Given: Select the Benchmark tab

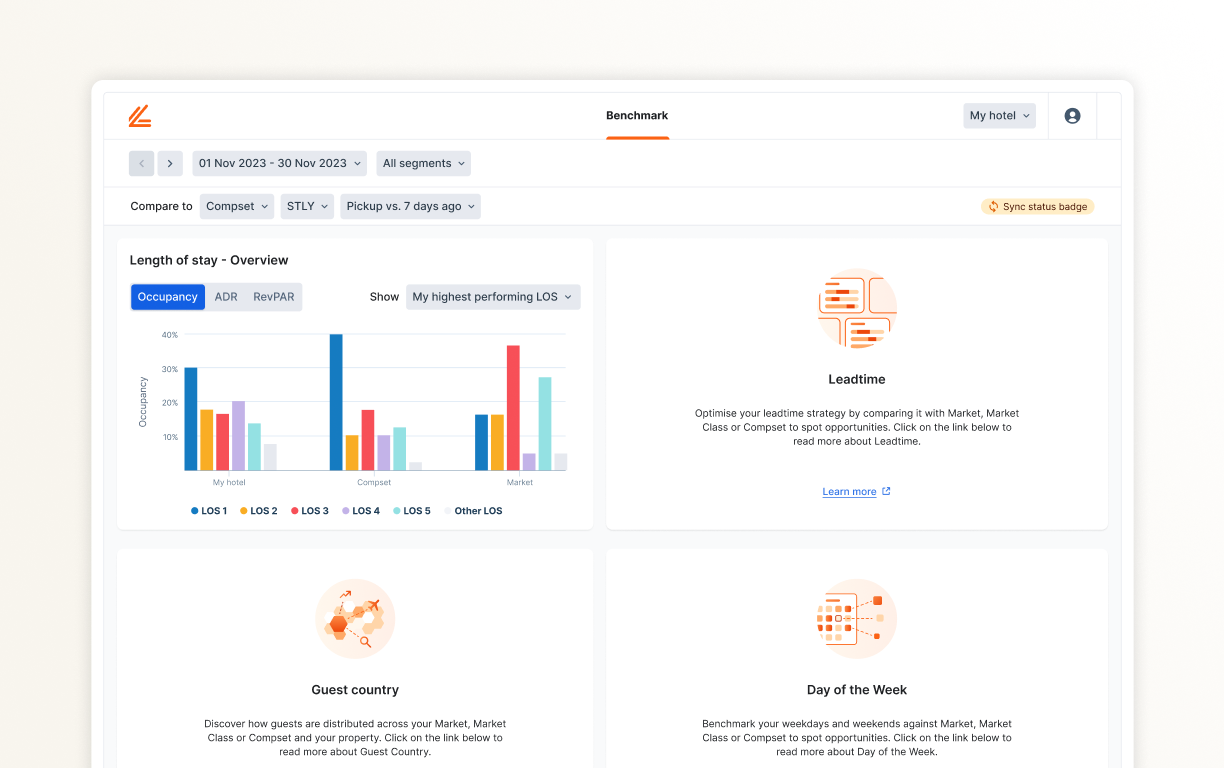Looking at the screenshot, I should coord(637,115).
